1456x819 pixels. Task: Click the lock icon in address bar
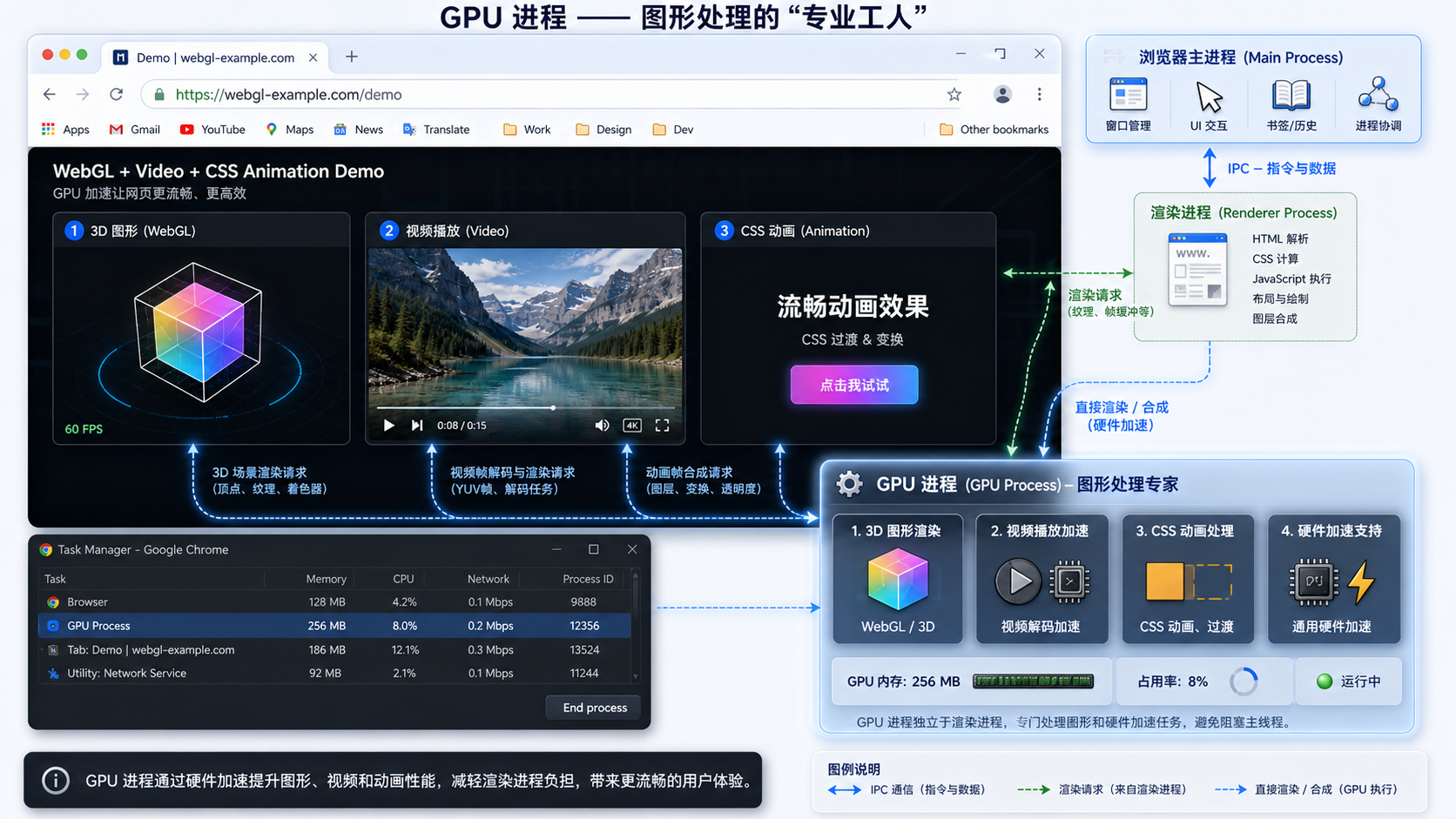click(x=159, y=94)
